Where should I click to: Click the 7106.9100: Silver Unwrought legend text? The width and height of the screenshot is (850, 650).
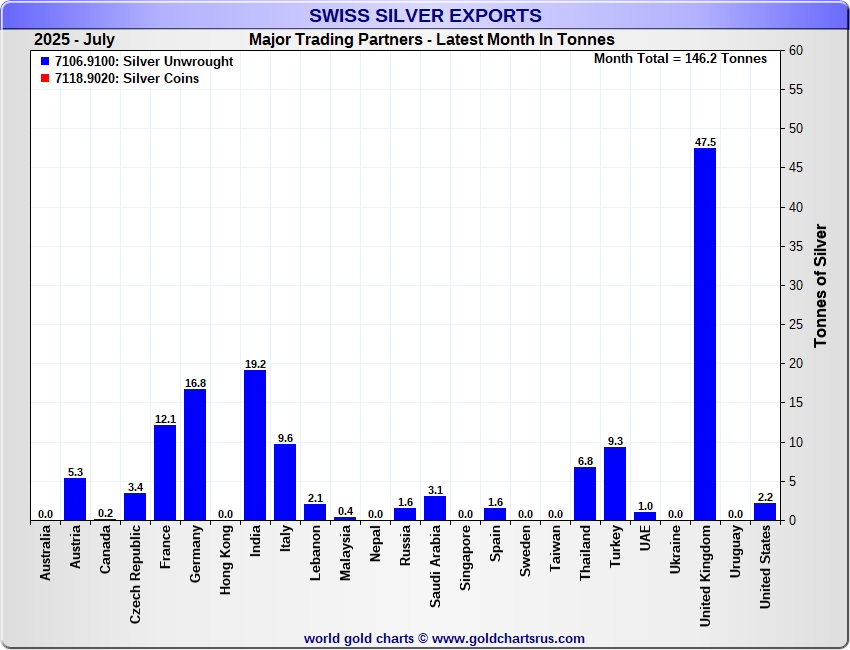[x=144, y=62]
